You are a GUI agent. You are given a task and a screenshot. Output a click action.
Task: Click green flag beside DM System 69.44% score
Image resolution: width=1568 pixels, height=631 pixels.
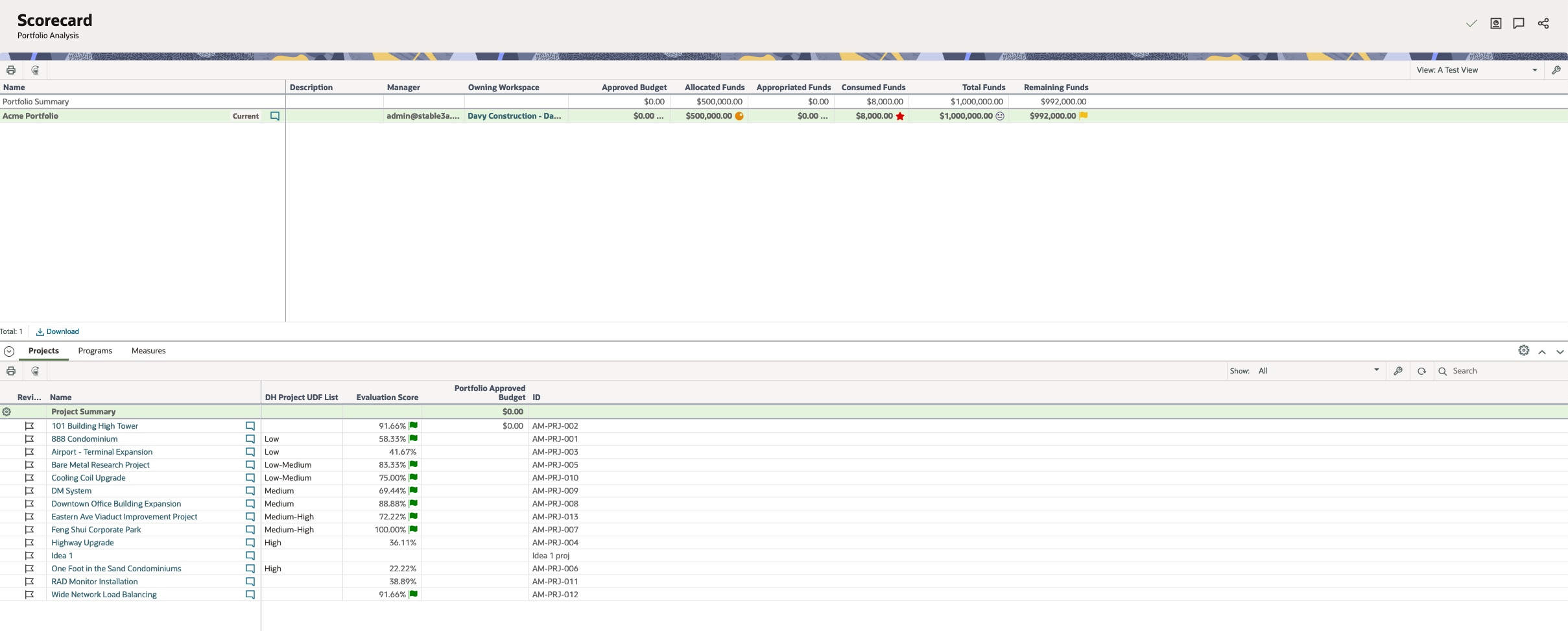[413, 490]
